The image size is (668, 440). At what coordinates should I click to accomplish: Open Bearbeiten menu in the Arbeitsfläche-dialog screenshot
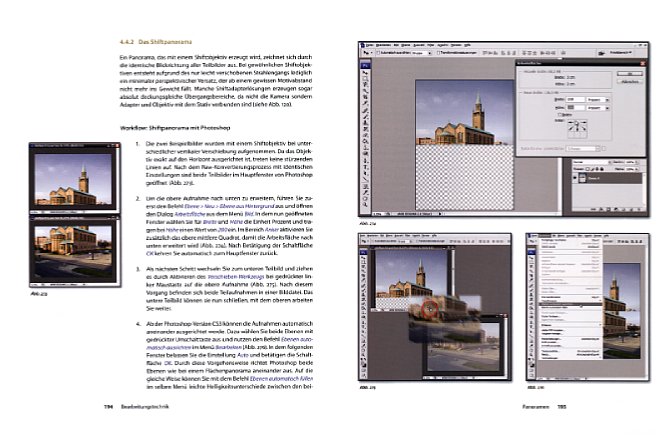[x=383, y=45]
